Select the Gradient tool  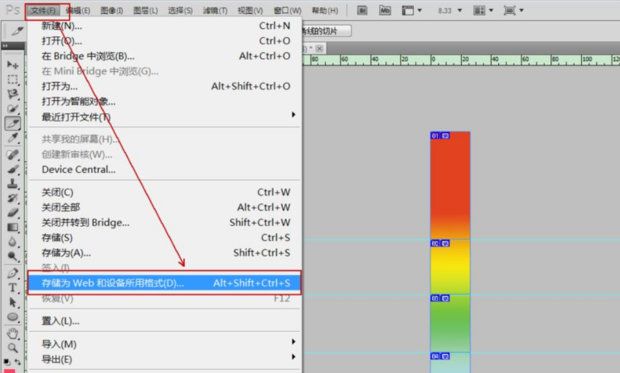[13, 227]
